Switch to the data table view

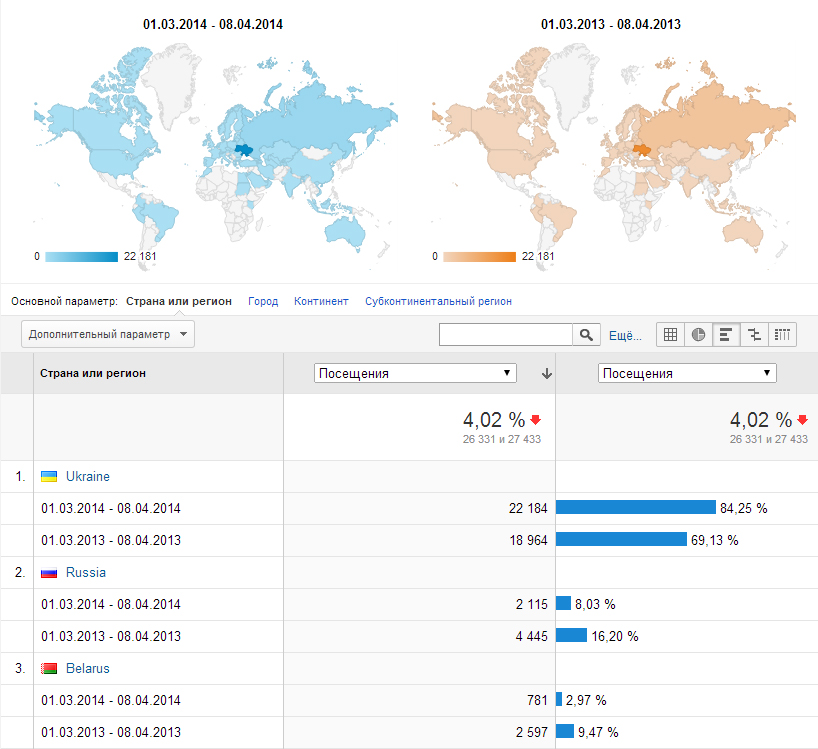pyautogui.click(x=670, y=335)
